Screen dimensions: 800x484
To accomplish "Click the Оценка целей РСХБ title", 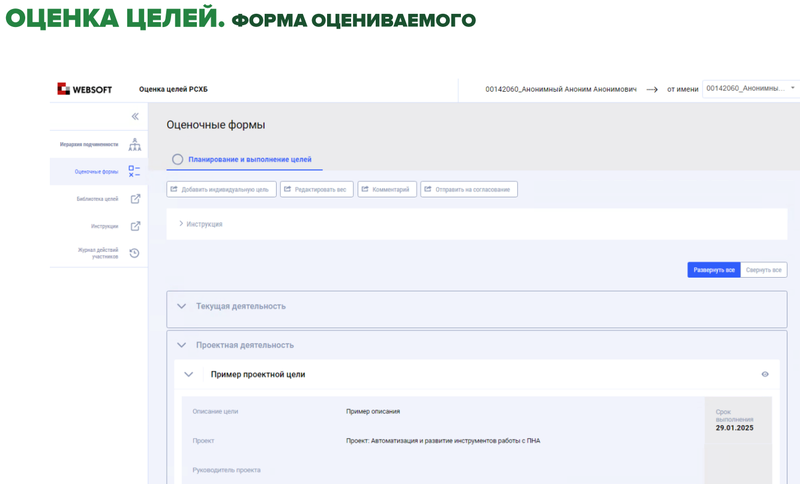I will (x=173, y=89).
